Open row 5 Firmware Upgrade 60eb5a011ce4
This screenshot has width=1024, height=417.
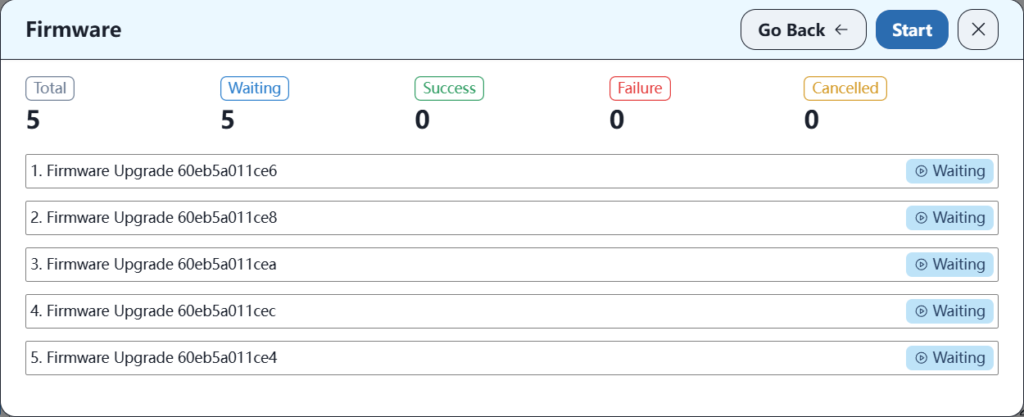pyautogui.click(x=154, y=358)
